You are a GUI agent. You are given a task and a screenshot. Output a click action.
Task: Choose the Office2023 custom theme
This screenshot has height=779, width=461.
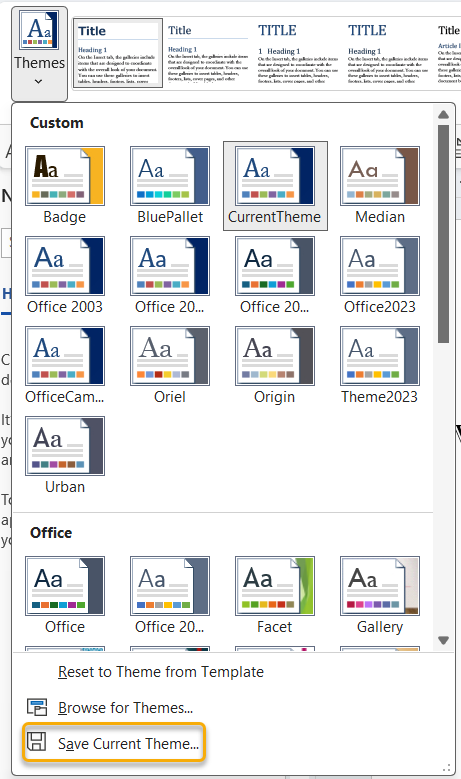pos(380,276)
